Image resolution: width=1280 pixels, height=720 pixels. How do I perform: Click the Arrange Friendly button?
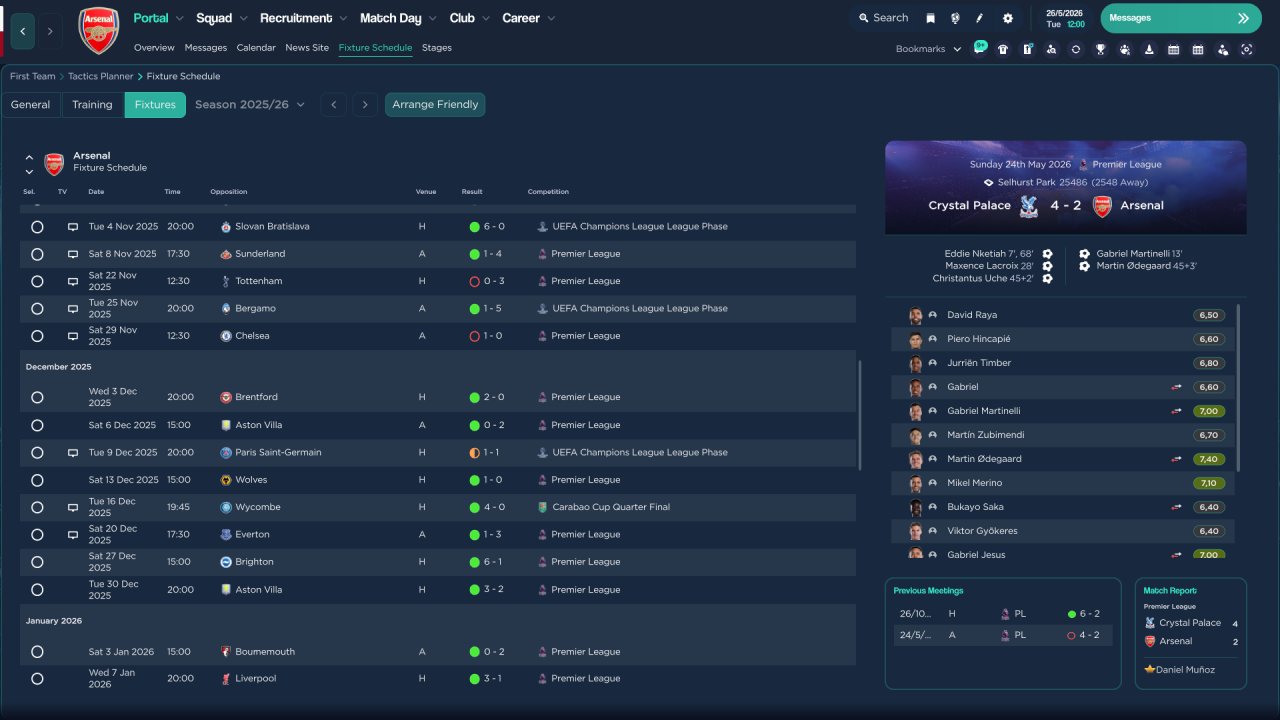435,105
